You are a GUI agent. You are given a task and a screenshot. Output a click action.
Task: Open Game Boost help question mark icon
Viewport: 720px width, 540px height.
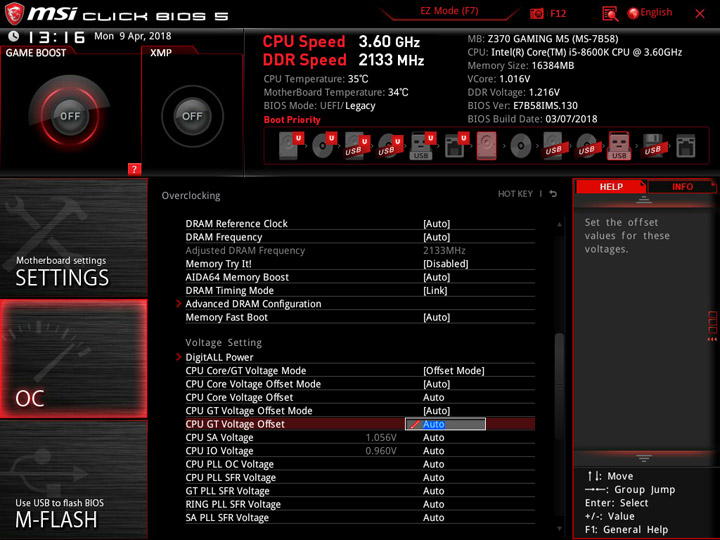click(134, 169)
